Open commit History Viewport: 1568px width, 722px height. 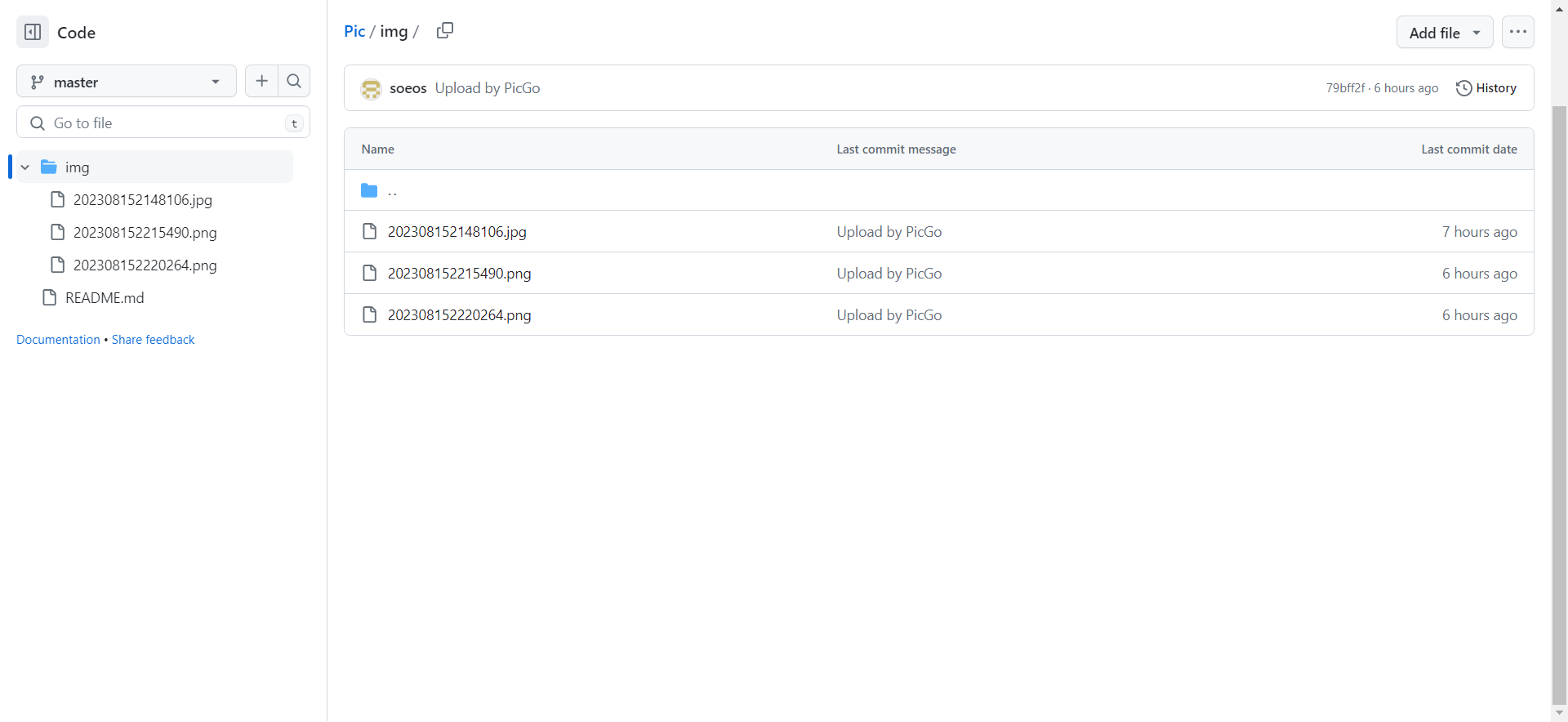click(x=1486, y=88)
